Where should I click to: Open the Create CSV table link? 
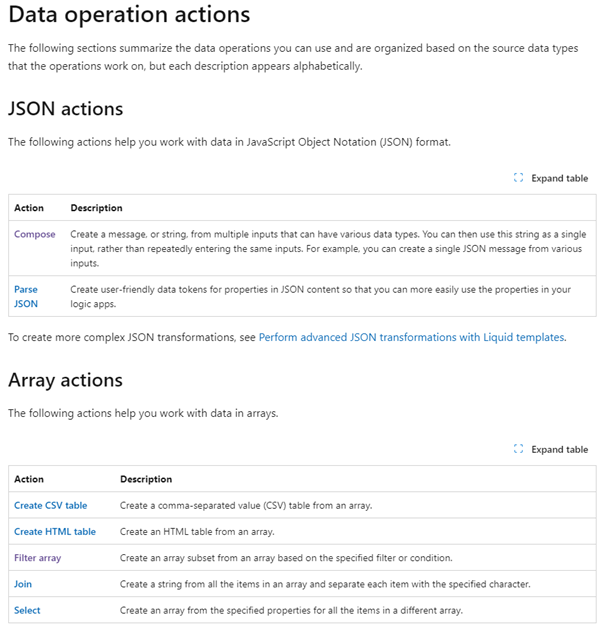[x=50, y=506]
